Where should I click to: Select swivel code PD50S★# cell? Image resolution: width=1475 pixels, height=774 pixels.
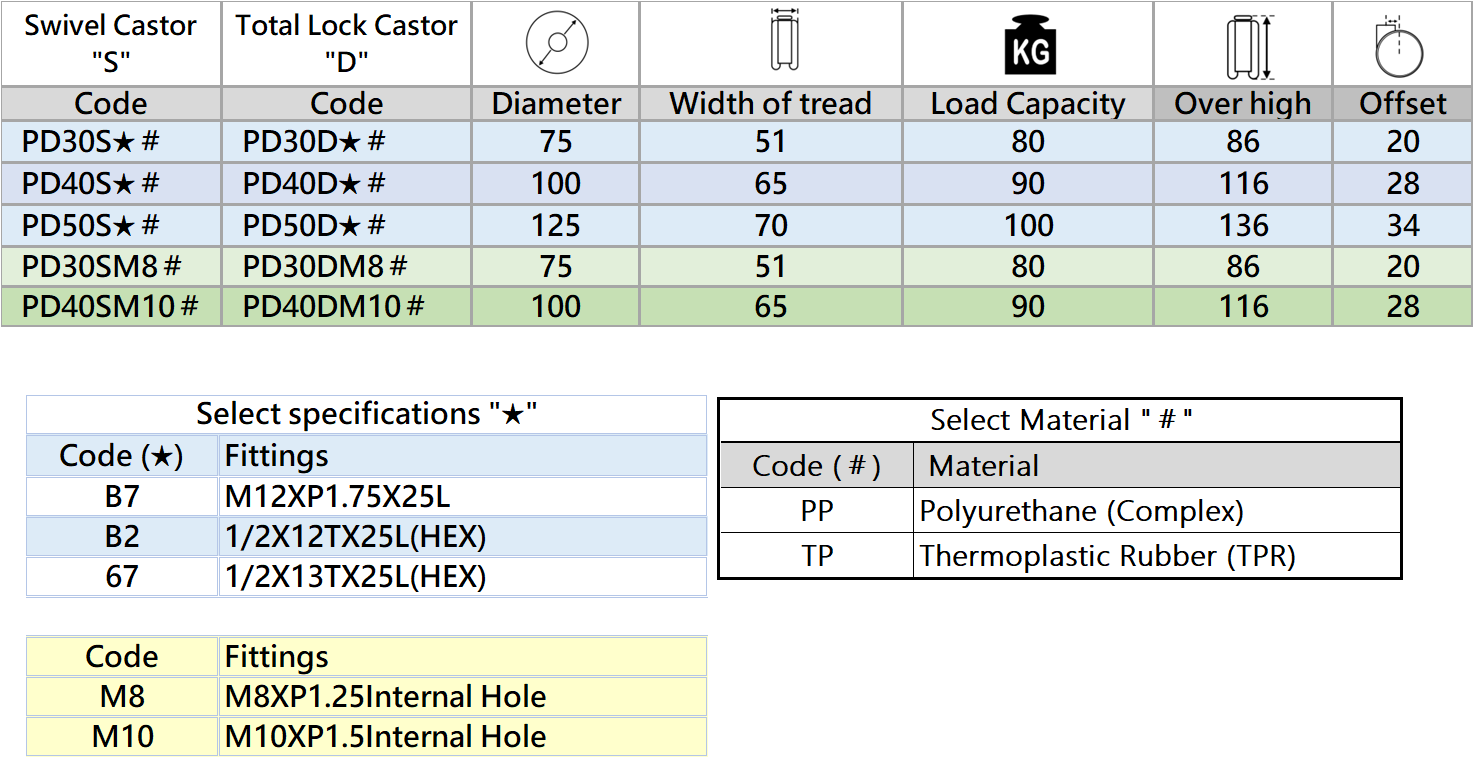click(x=91, y=225)
